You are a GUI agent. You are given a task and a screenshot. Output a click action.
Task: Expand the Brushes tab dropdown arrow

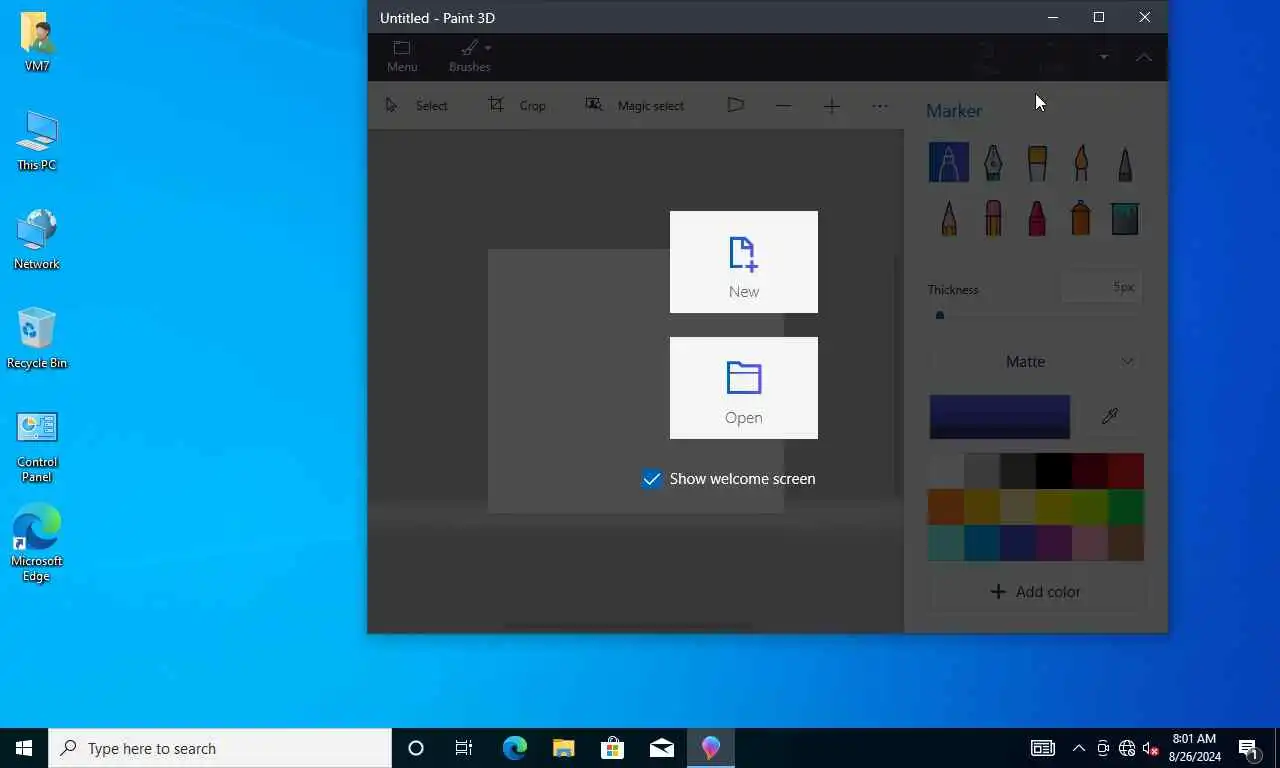[488, 48]
